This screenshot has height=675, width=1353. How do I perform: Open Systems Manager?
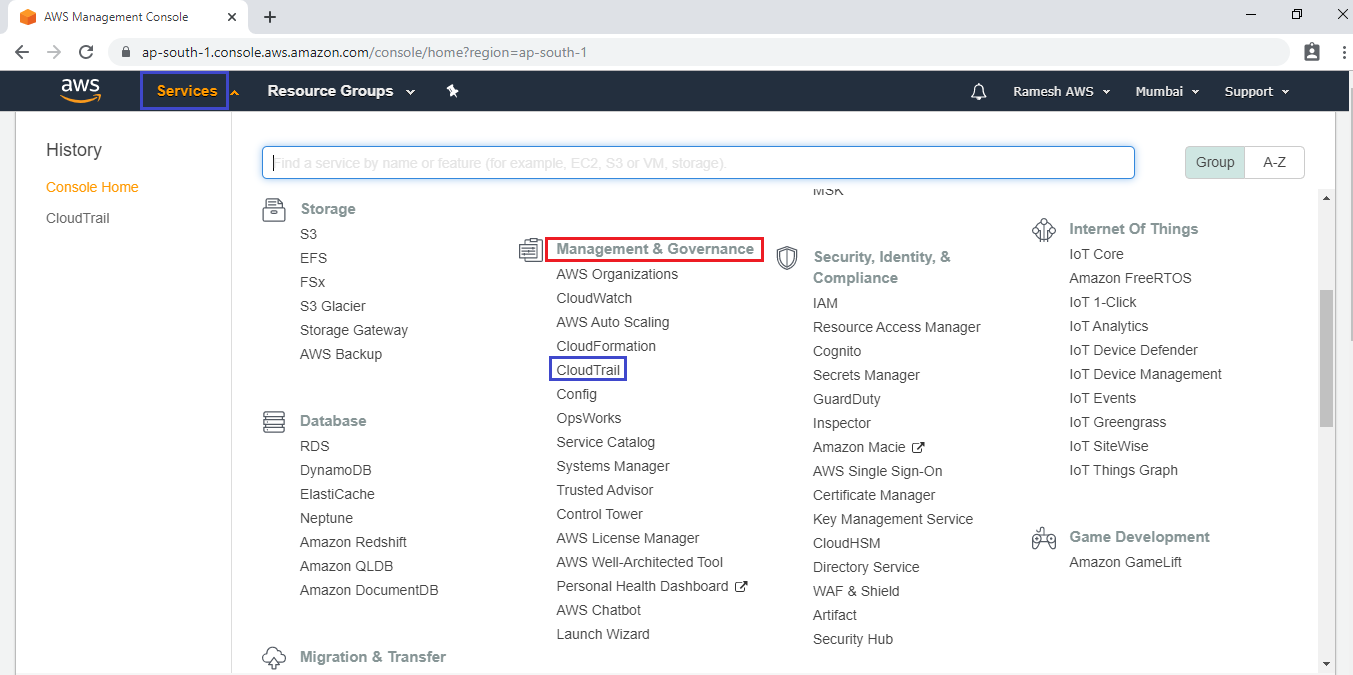613,466
